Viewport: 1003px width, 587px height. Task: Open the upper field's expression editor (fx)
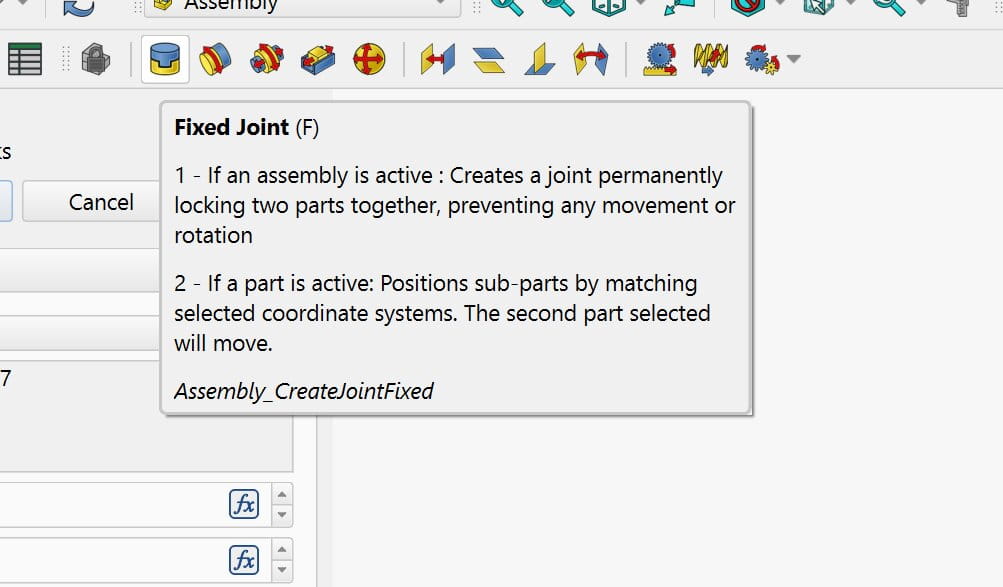(x=244, y=504)
